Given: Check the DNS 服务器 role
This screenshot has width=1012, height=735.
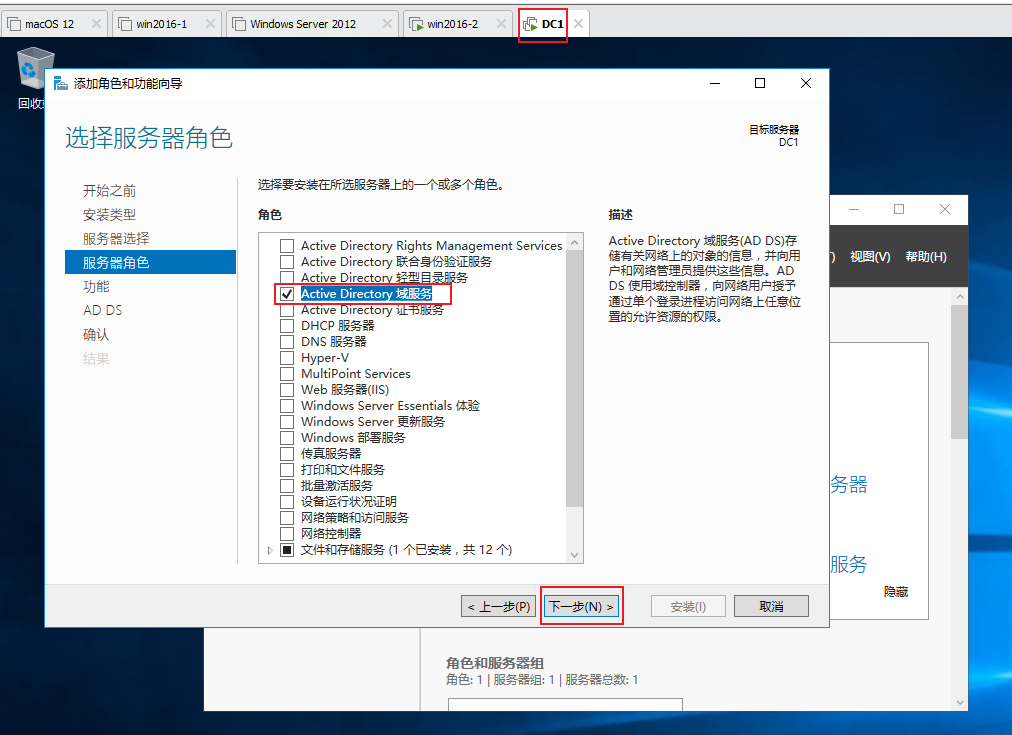Looking at the screenshot, I should pos(287,342).
